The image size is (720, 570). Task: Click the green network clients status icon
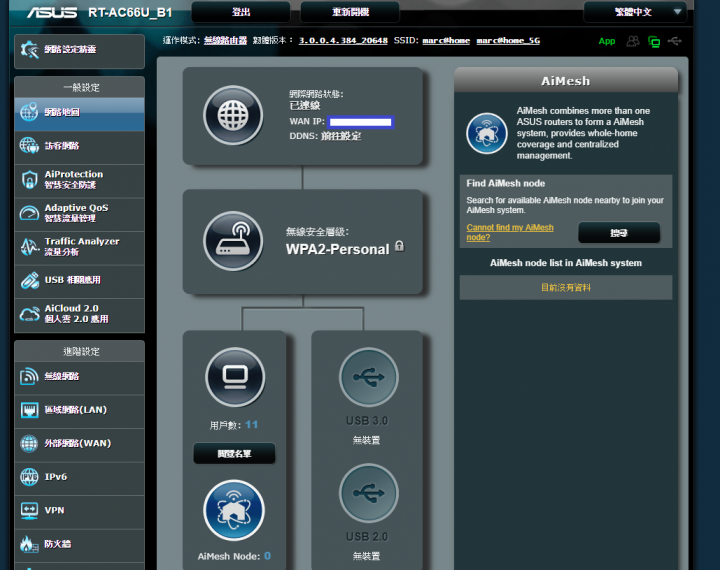pyautogui.click(x=654, y=42)
